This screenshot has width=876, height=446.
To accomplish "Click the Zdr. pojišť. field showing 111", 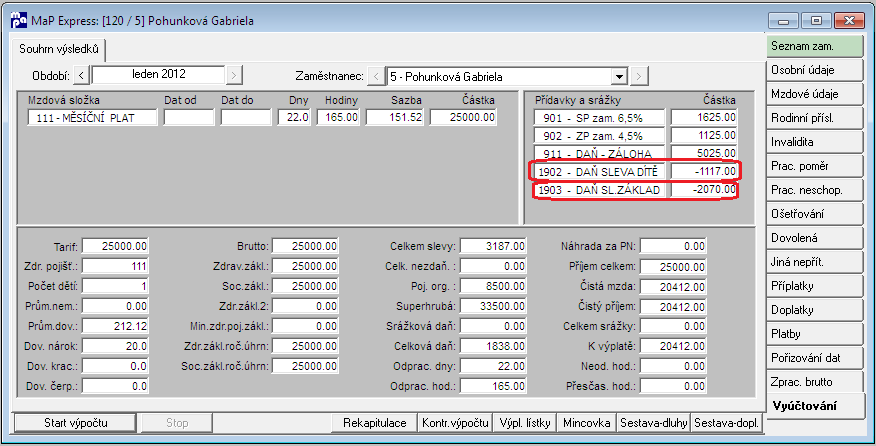I will [x=115, y=267].
